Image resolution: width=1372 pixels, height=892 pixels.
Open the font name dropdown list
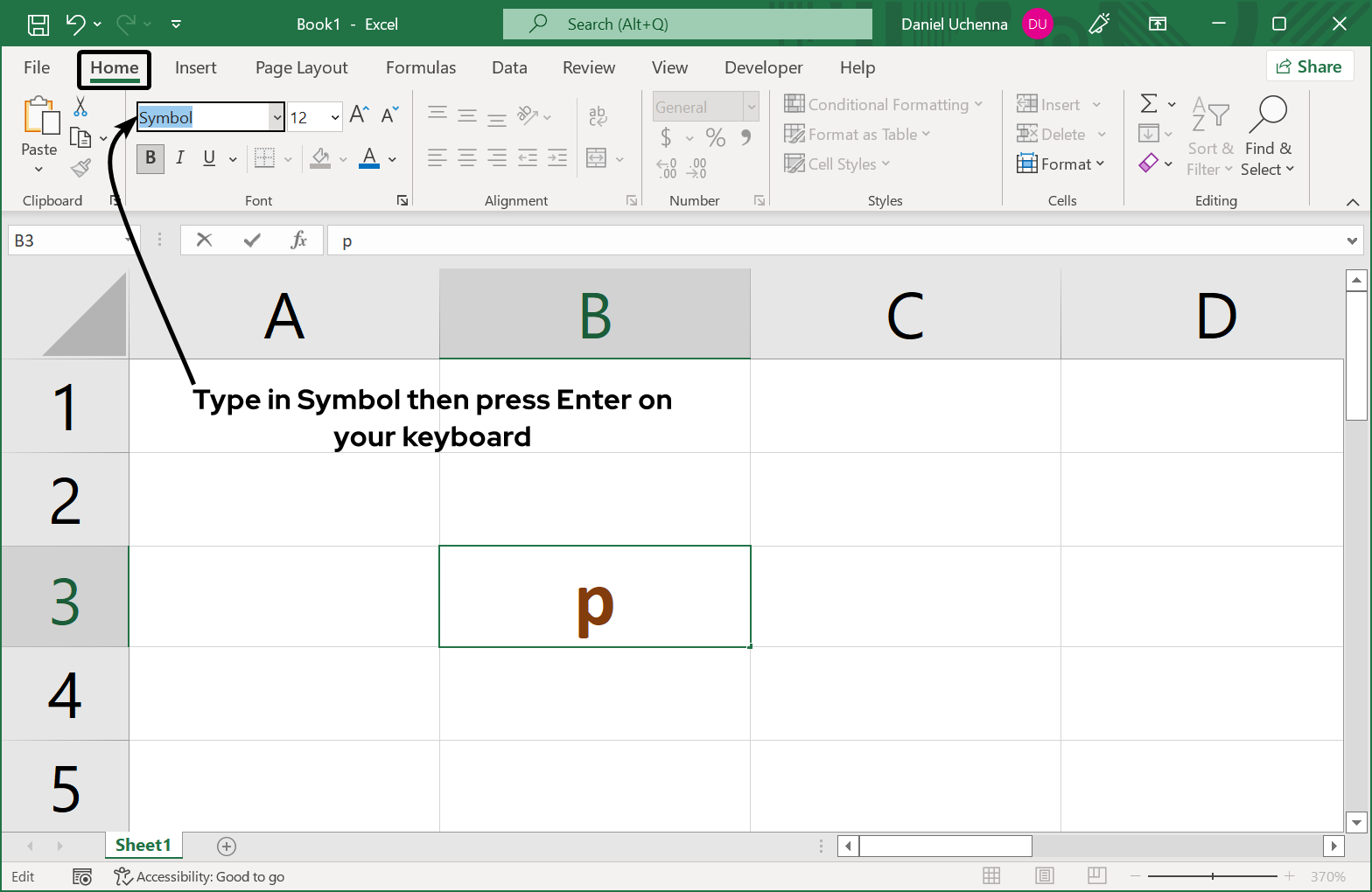[x=277, y=117]
